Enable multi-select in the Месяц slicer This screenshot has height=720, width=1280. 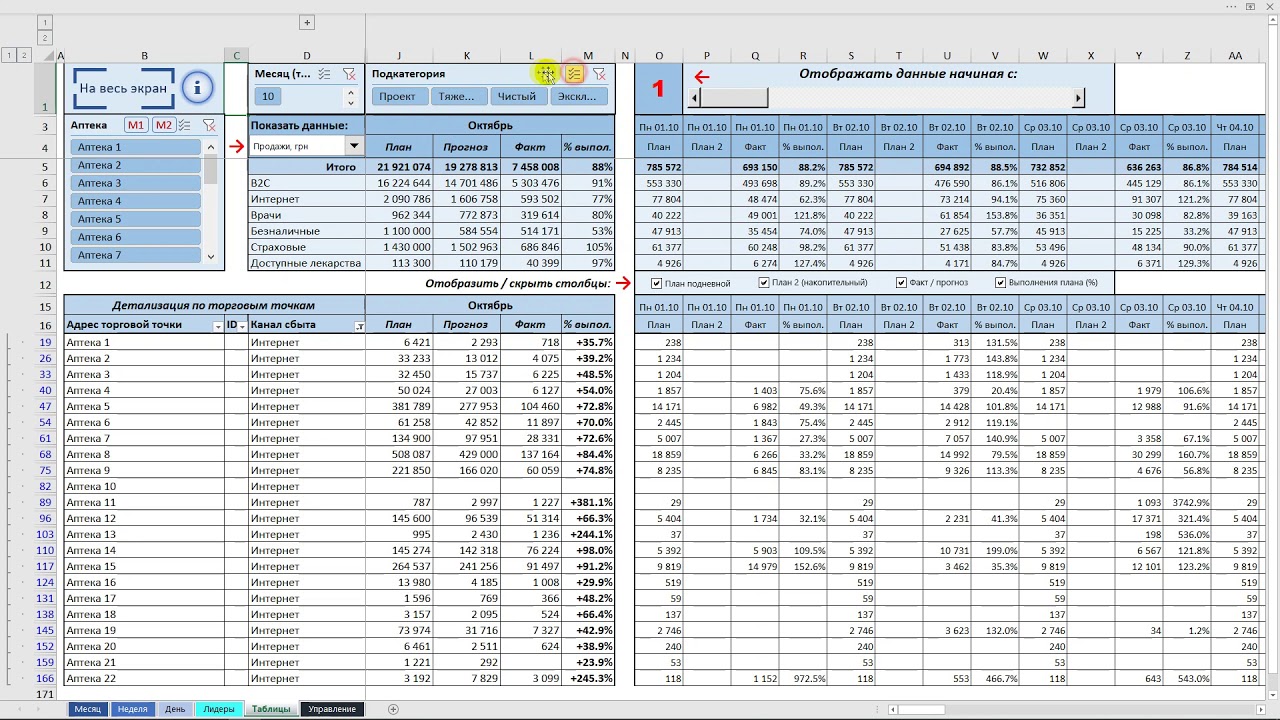[325, 74]
